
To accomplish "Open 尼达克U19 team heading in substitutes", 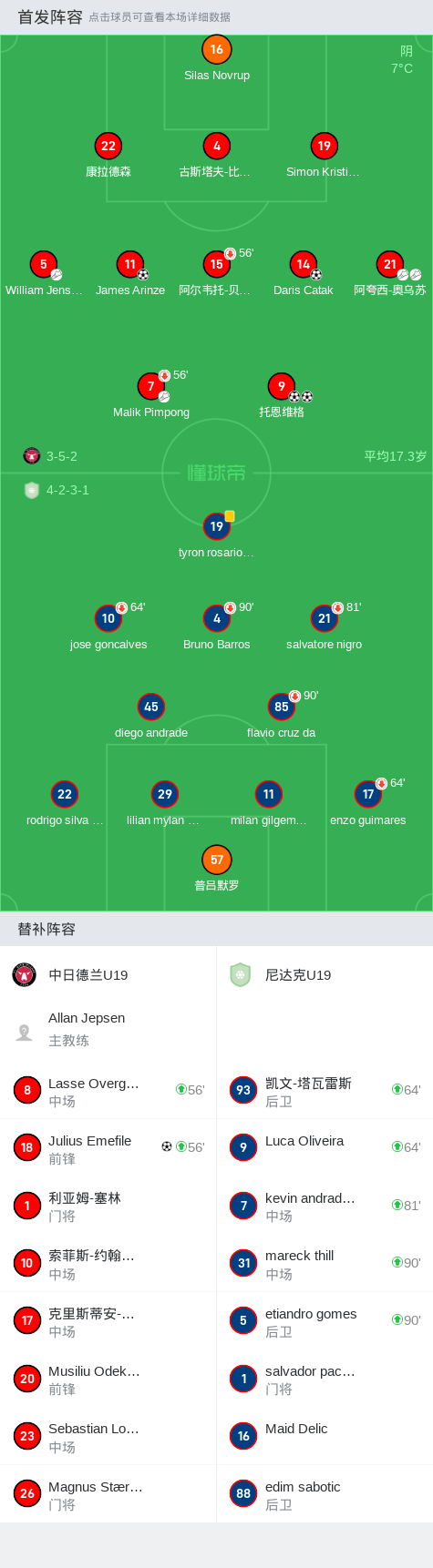I will coord(298,975).
